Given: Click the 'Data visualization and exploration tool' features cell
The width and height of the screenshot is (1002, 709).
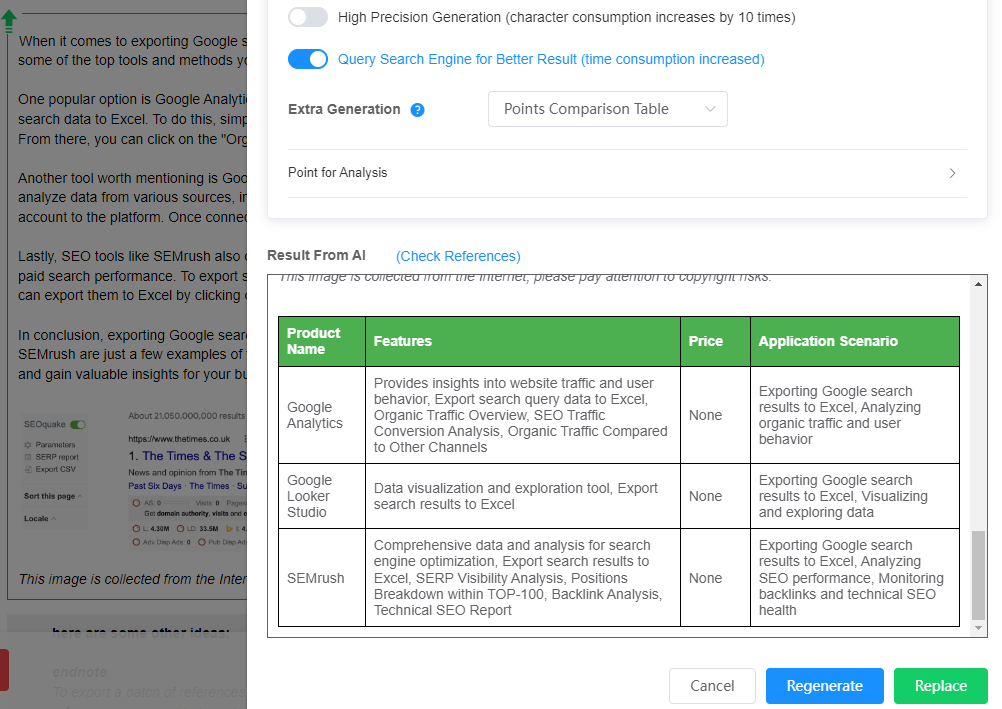Looking at the screenshot, I should click(x=523, y=497).
